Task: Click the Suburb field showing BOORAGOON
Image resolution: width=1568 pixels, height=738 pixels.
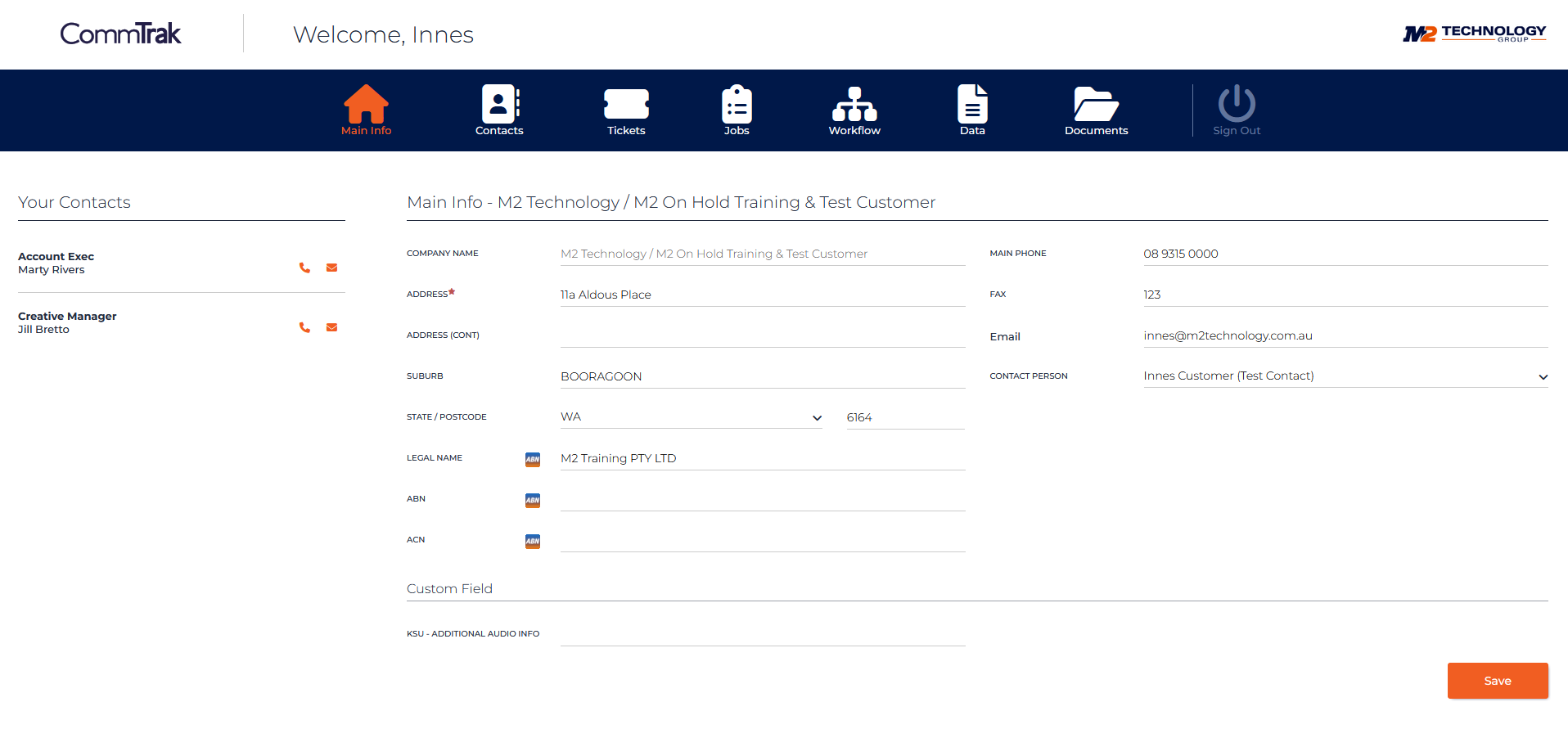Action: pos(763,376)
